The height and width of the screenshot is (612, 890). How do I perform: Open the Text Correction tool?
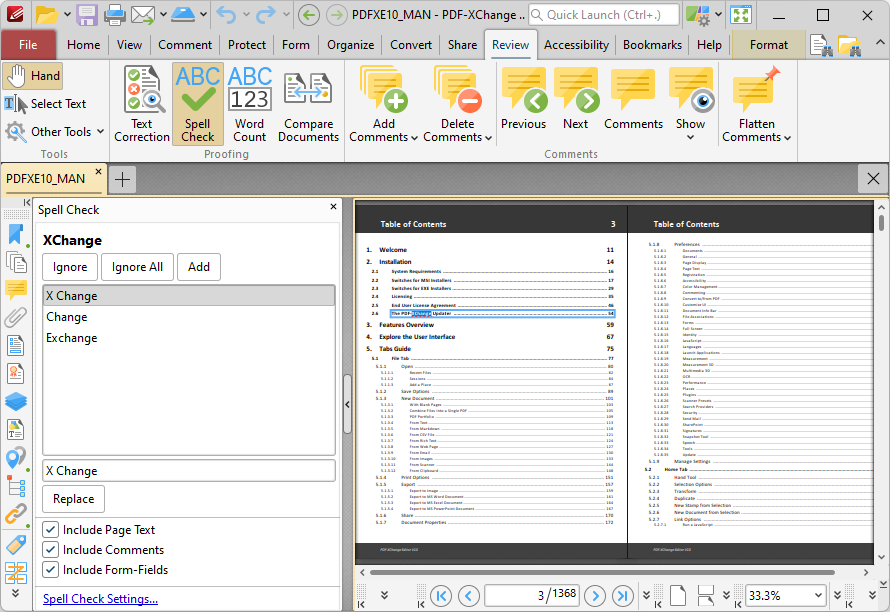[142, 104]
